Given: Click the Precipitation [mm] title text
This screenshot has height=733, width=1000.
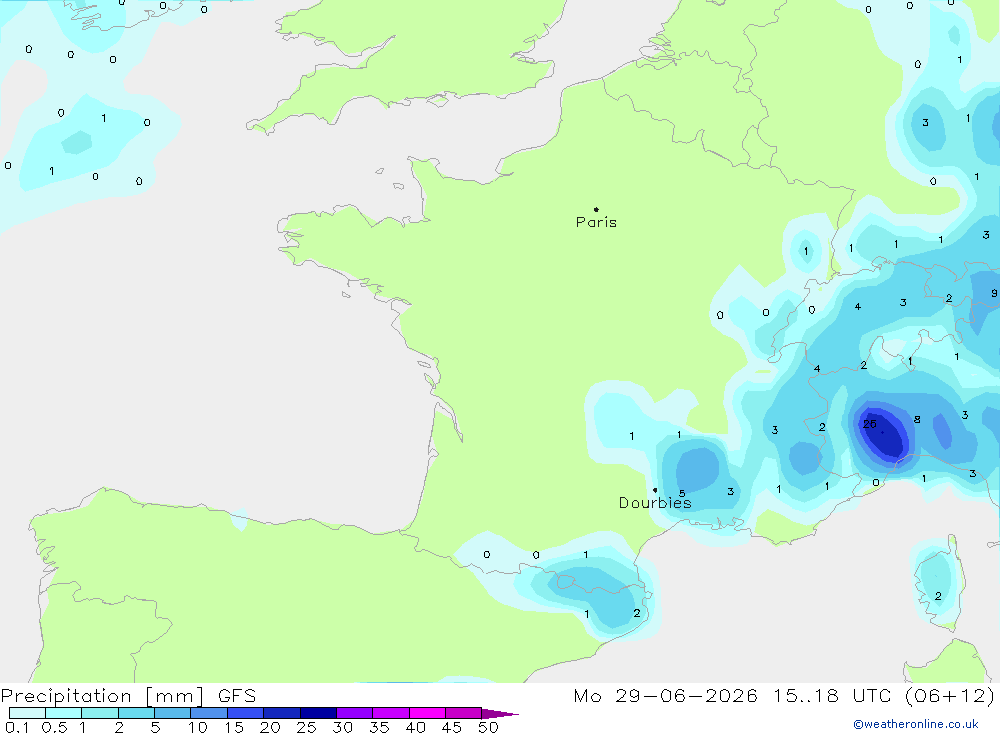Looking at the screenshot, I should pyautogui.click(x=103, y=696).
